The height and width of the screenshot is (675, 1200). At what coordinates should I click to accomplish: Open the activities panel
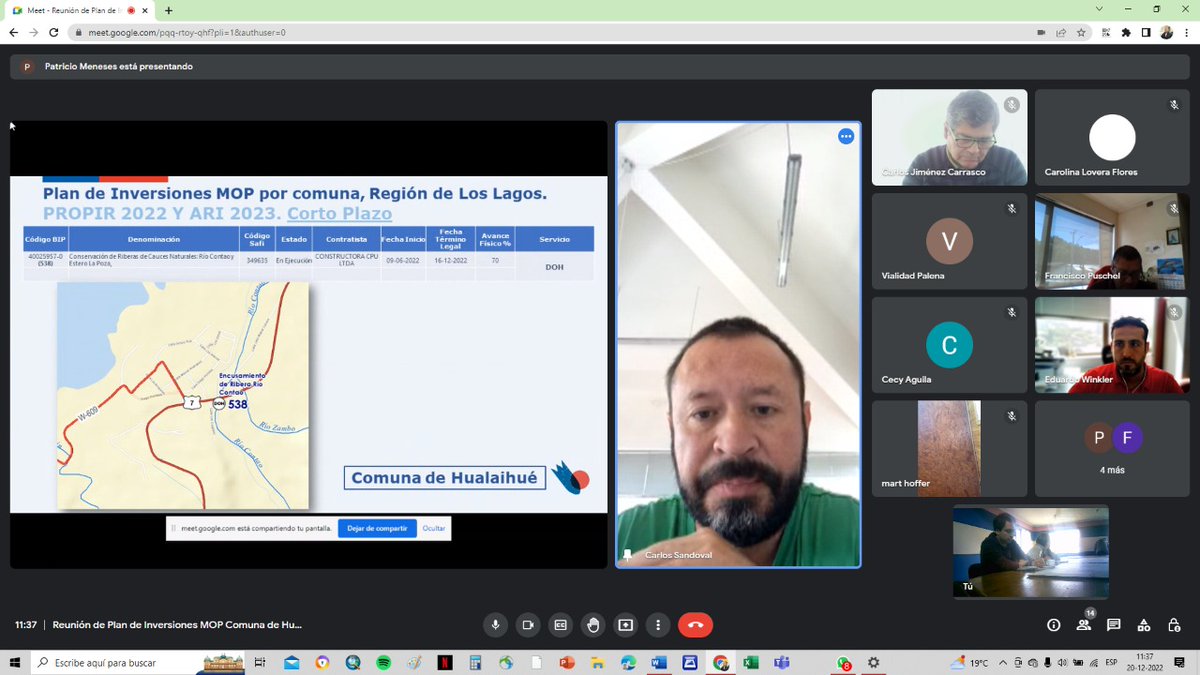[x=1144, y=625]
